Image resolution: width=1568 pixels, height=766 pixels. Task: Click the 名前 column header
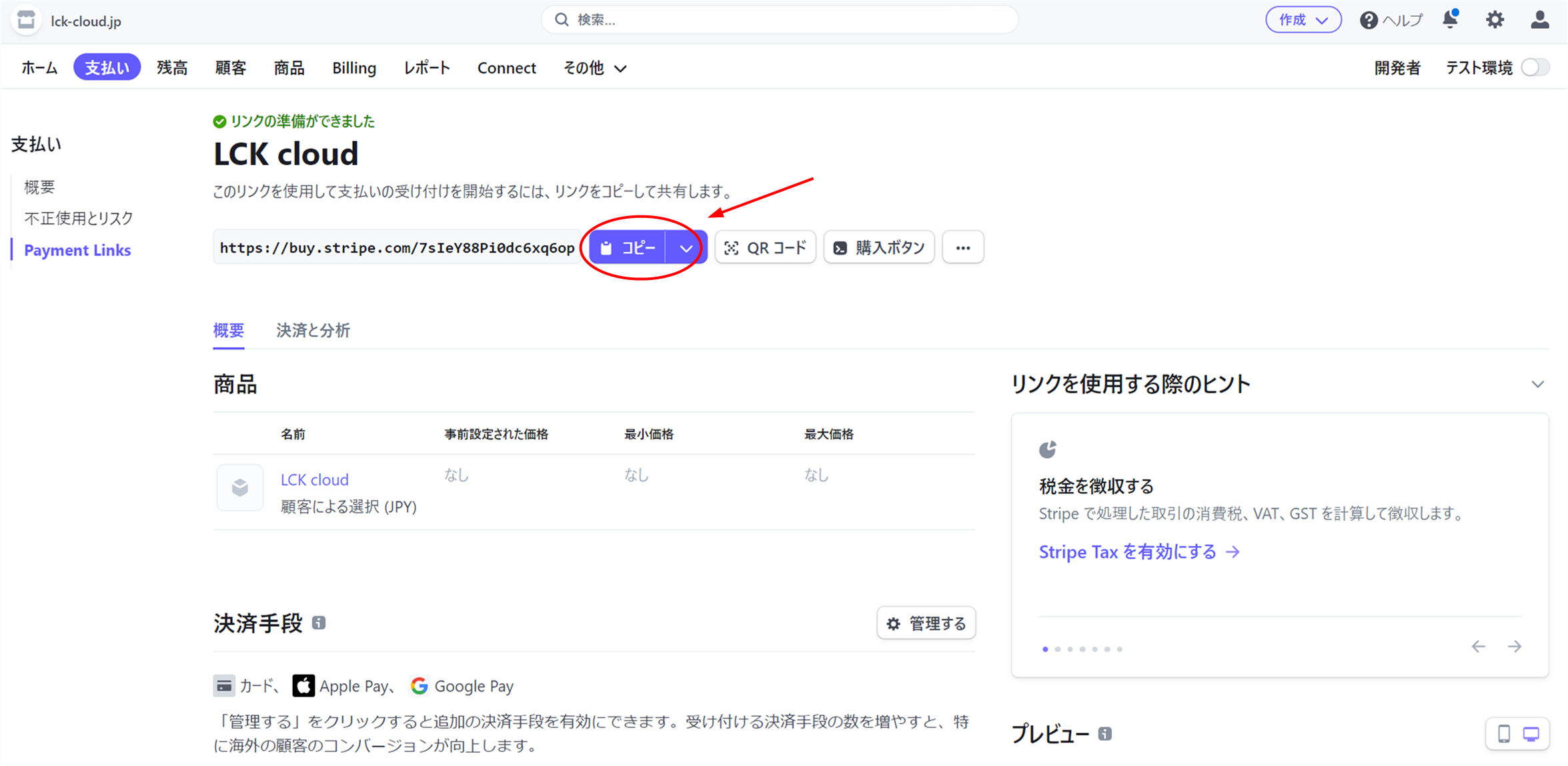[293, 434]
